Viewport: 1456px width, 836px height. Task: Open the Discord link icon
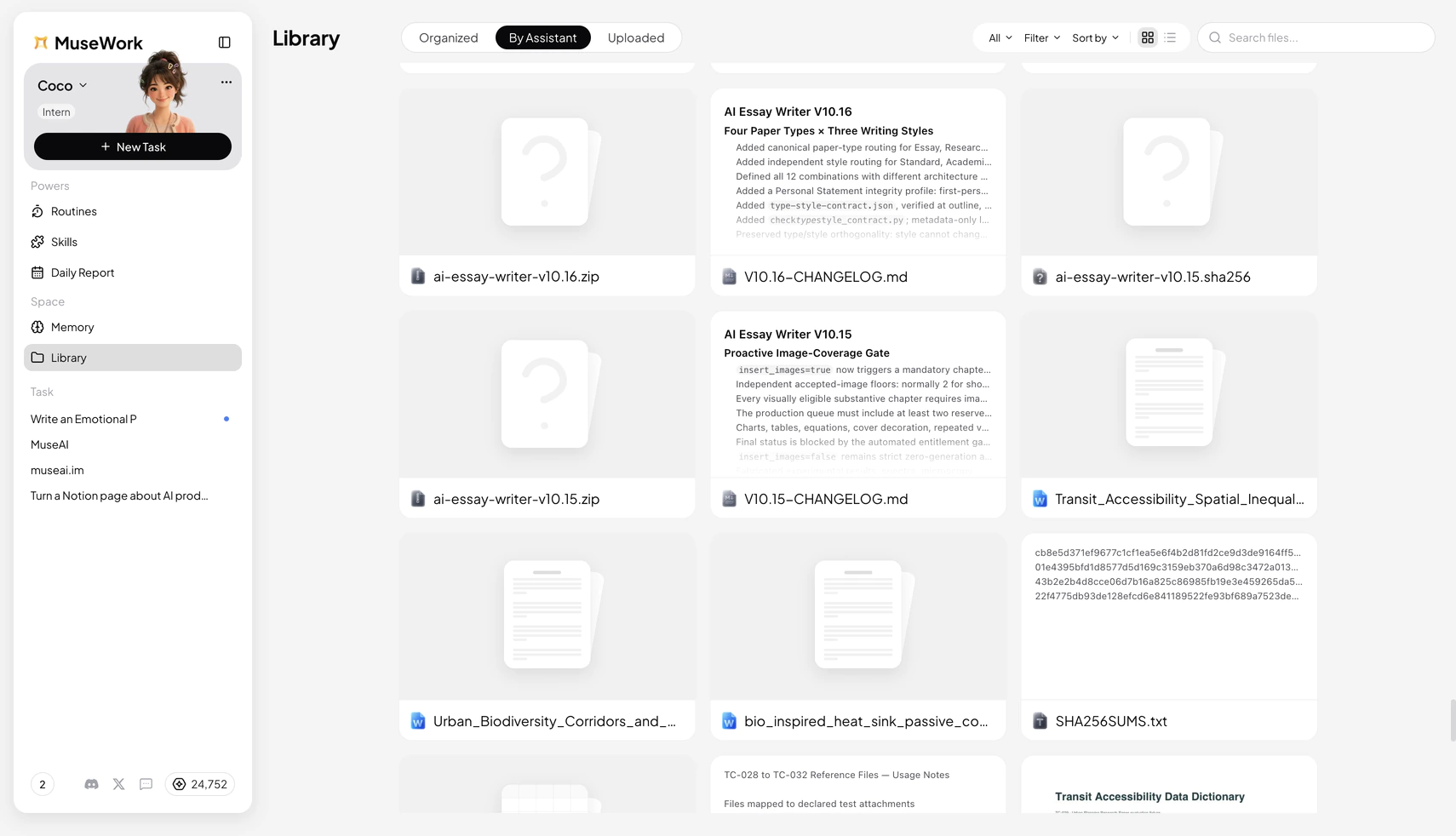92,784
